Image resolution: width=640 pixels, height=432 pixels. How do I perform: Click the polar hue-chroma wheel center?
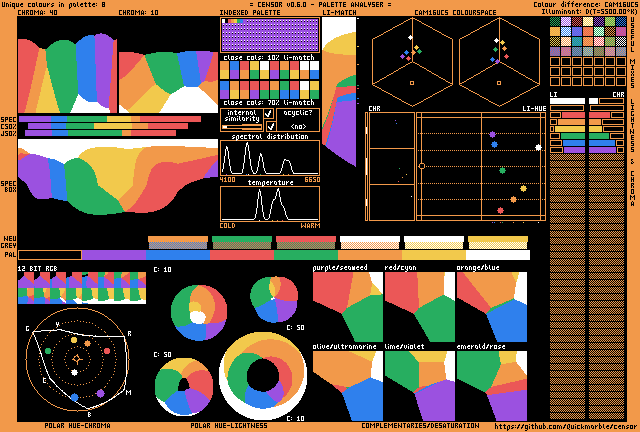[77, 357]
